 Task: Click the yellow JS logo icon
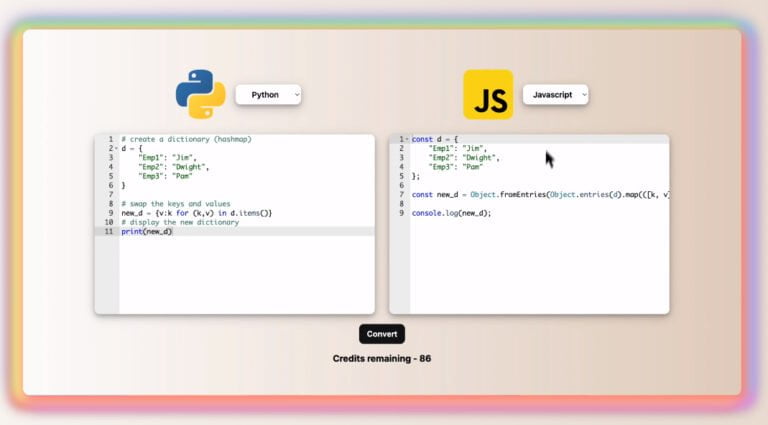point(488,94)
